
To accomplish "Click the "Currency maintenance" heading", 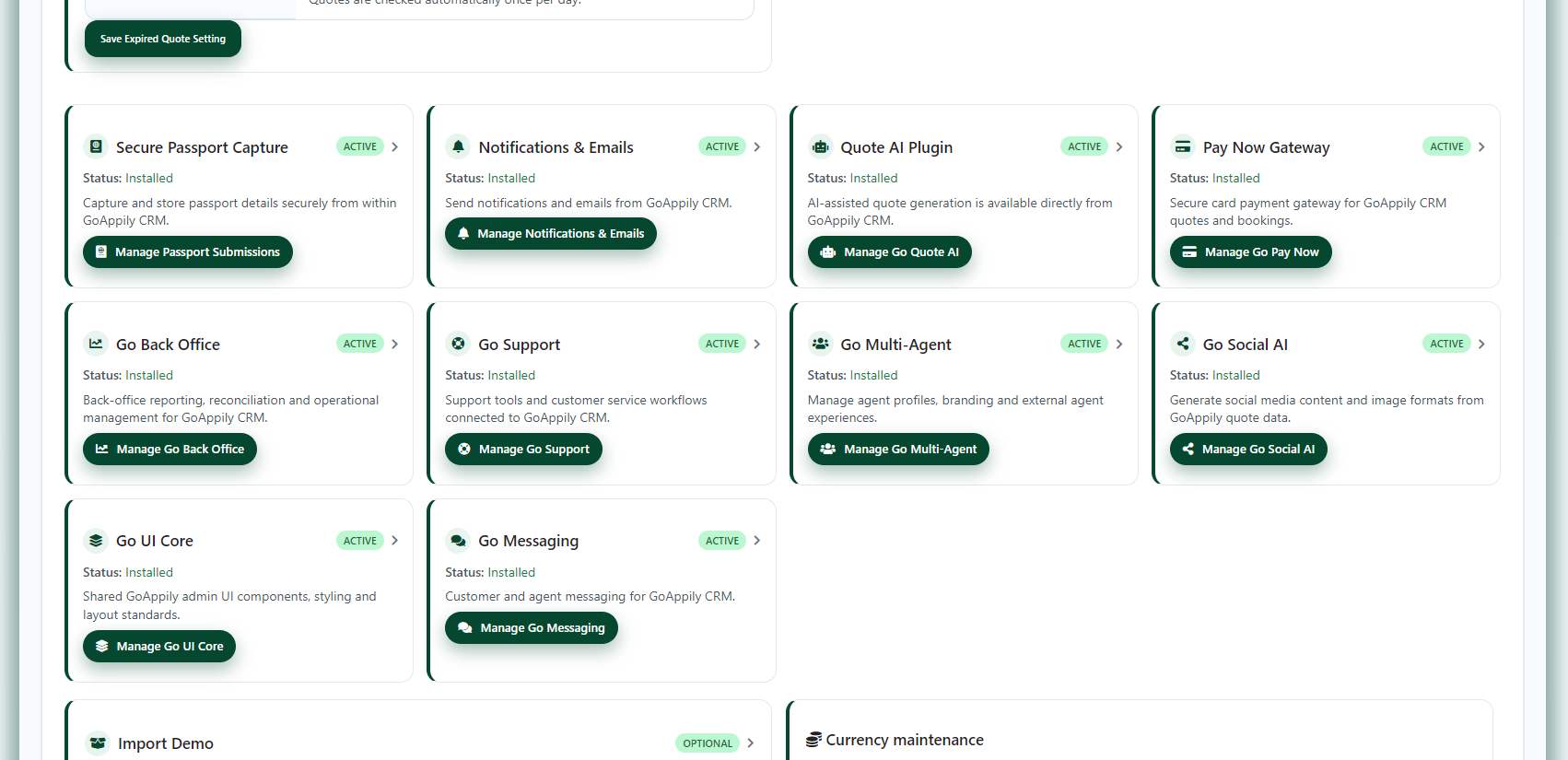I will tap(905, 740).
